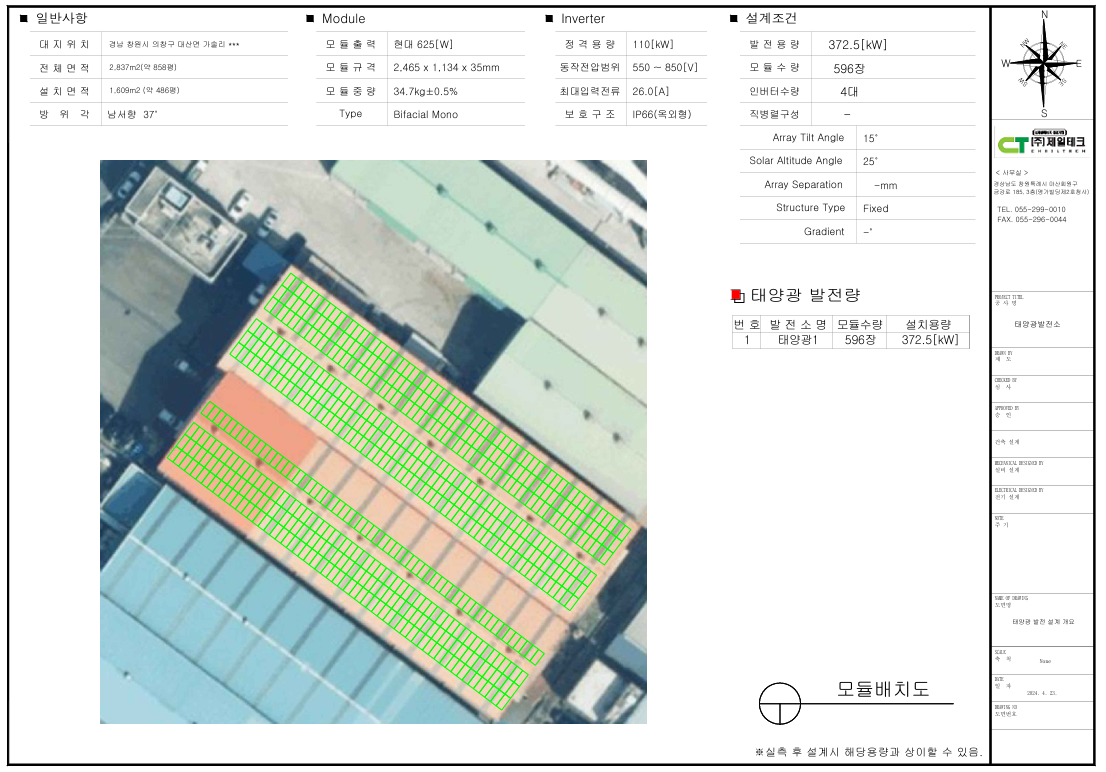Select the Bifacial Mono type cell
1106x772 pixels.
click(426, 114)
